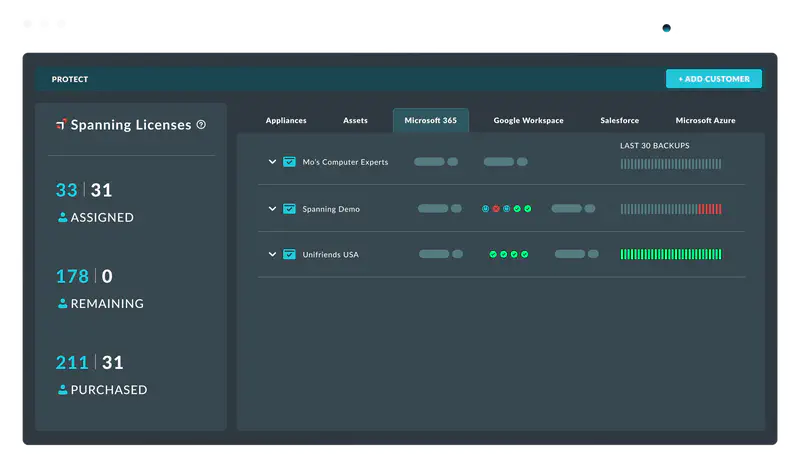
Task: Click the last green check icon for Unifriends USA
Action: coord(524,254)
